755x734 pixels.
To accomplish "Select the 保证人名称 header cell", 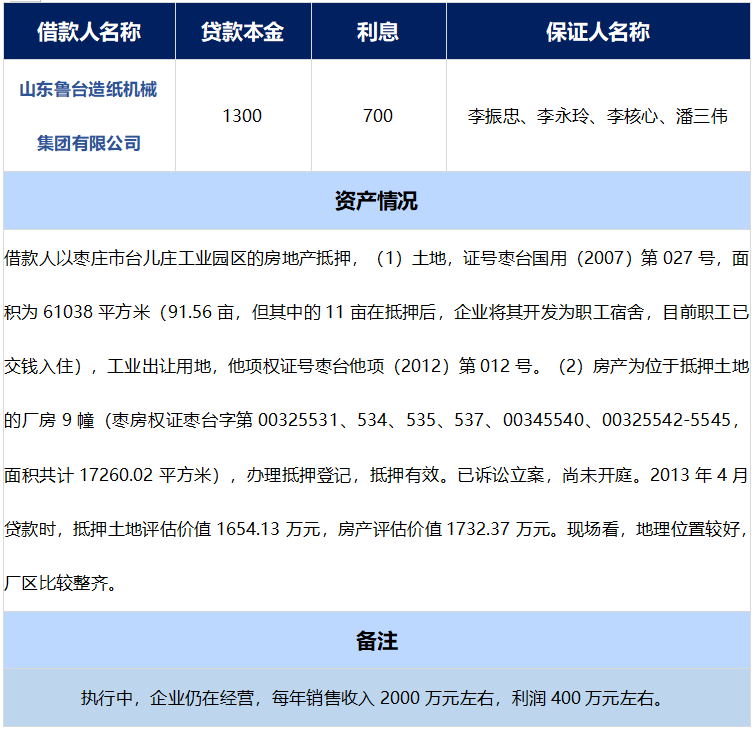I will coord(597,32).
